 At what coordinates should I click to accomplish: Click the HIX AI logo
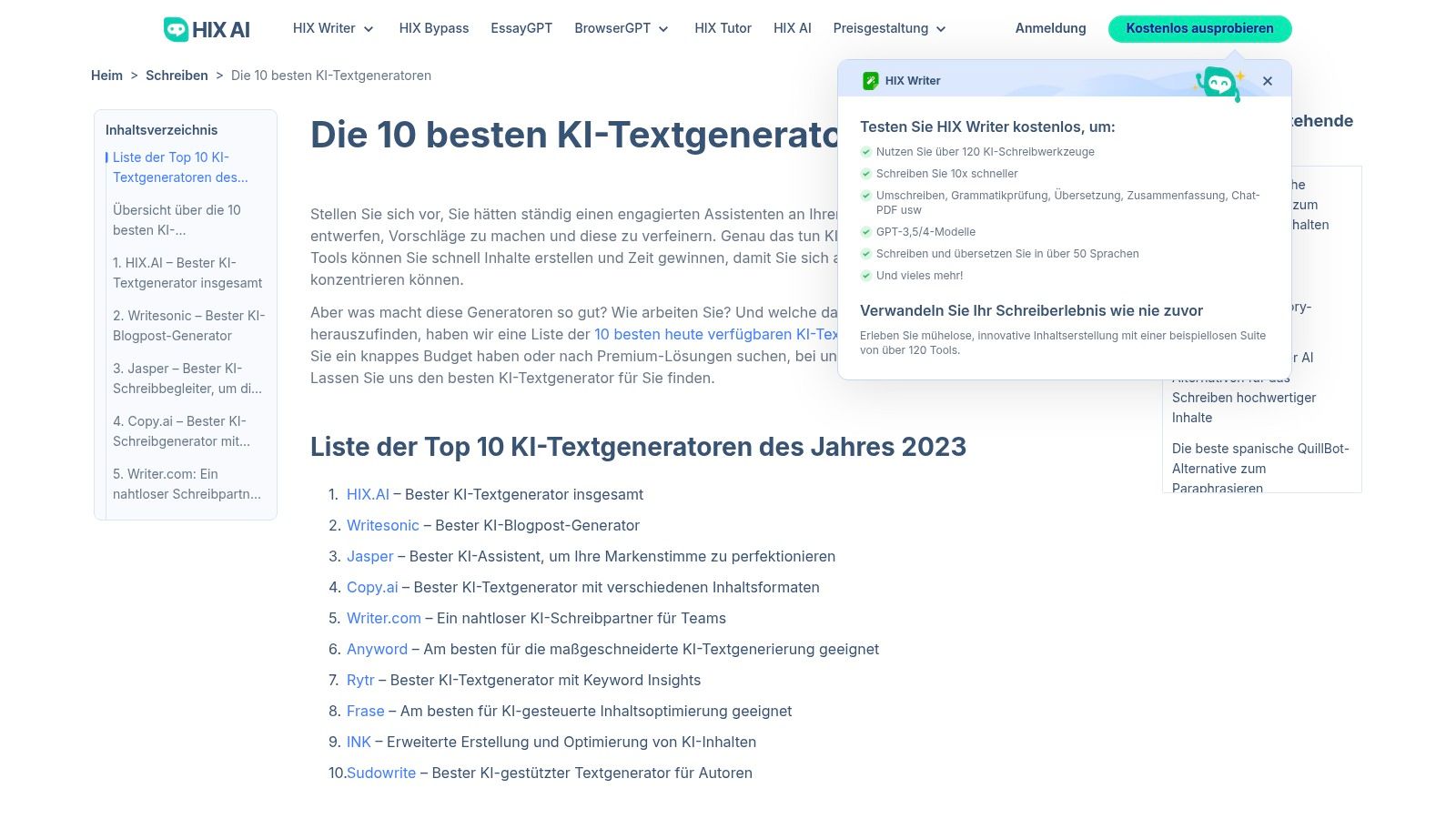point(207,29)
